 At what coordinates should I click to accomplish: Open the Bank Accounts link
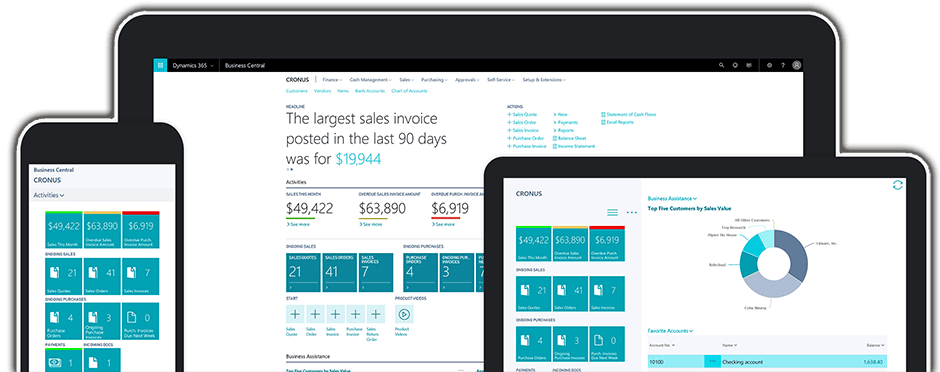pyautogui.click(x=370, y=91)
